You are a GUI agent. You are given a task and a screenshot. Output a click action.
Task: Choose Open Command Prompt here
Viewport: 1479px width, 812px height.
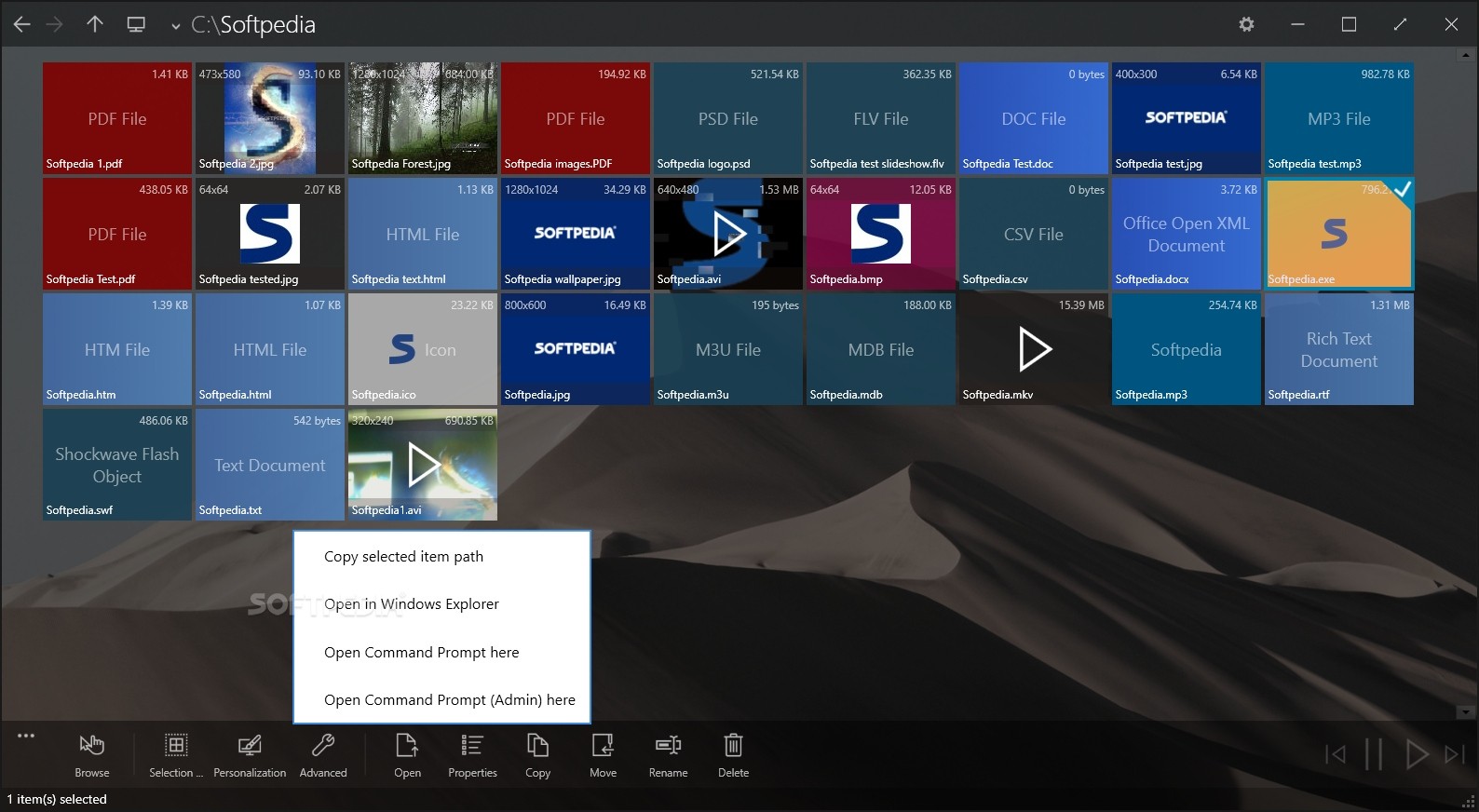(x=442, y=653)
